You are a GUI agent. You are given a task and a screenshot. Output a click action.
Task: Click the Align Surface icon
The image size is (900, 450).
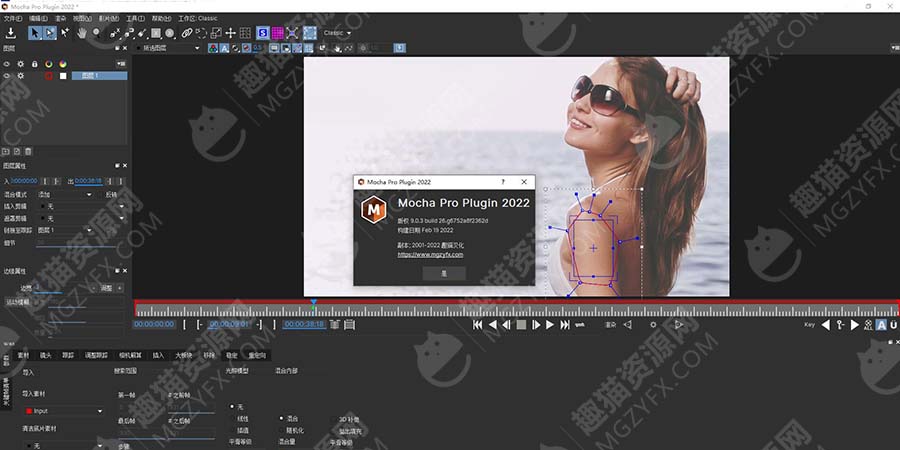coord(292,33)
